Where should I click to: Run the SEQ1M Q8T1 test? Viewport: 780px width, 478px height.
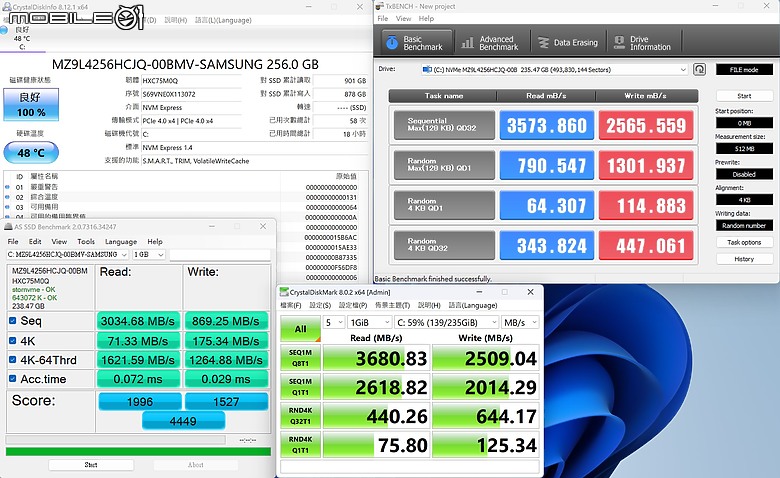[300, 358]
